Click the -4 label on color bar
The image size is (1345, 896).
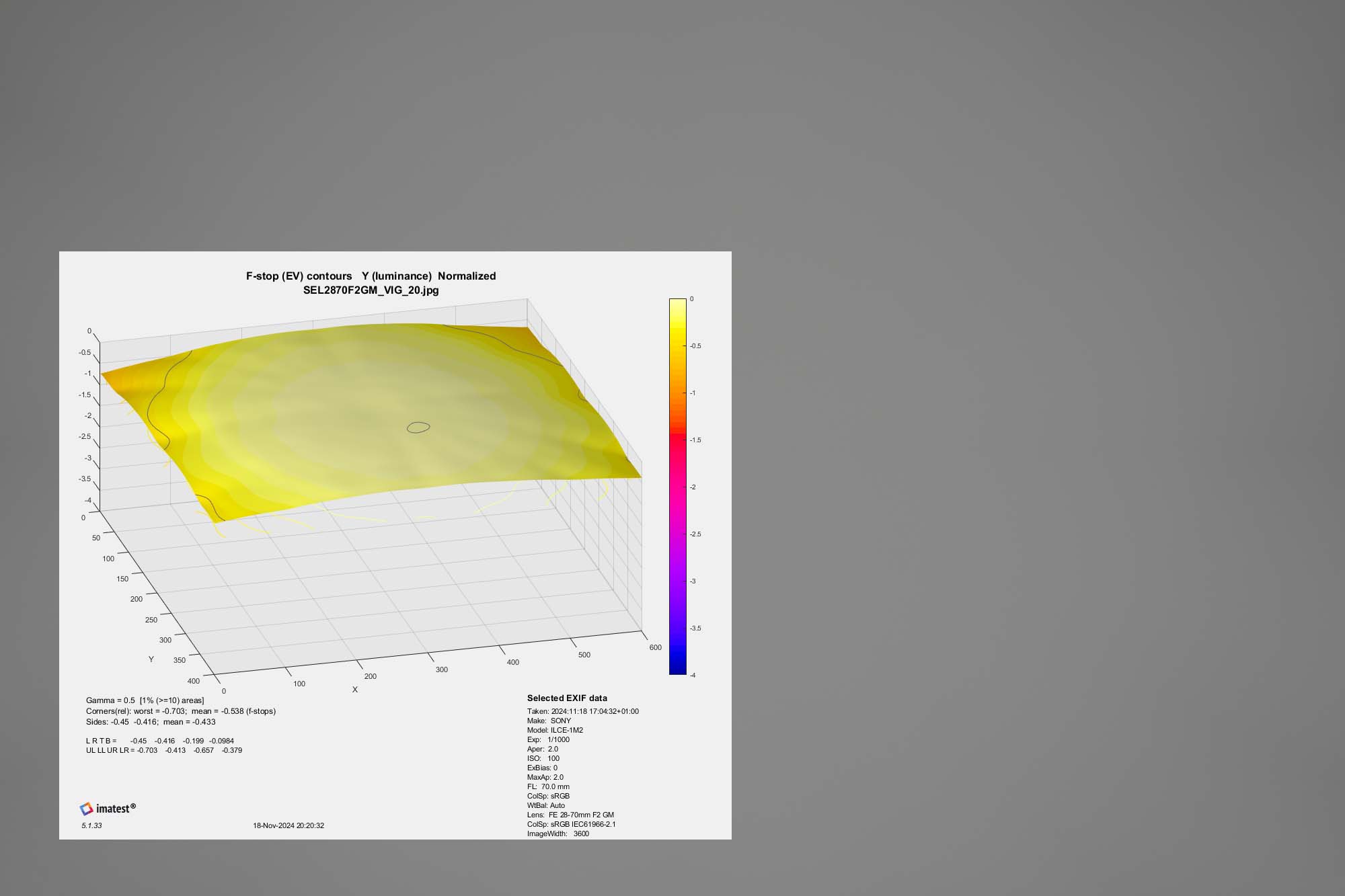(693, 675)
